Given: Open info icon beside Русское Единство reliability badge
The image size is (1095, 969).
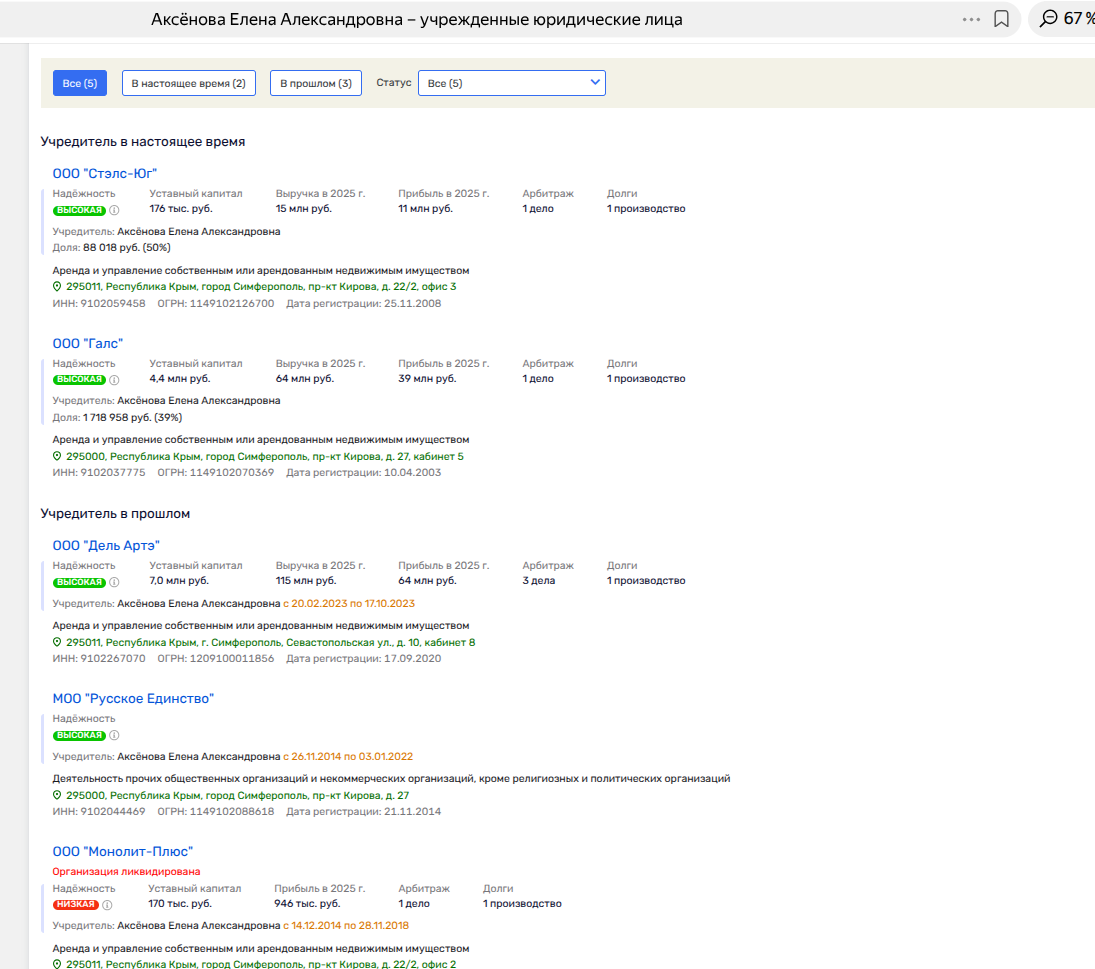Looking at the screenshot, I should pos(115,735).
